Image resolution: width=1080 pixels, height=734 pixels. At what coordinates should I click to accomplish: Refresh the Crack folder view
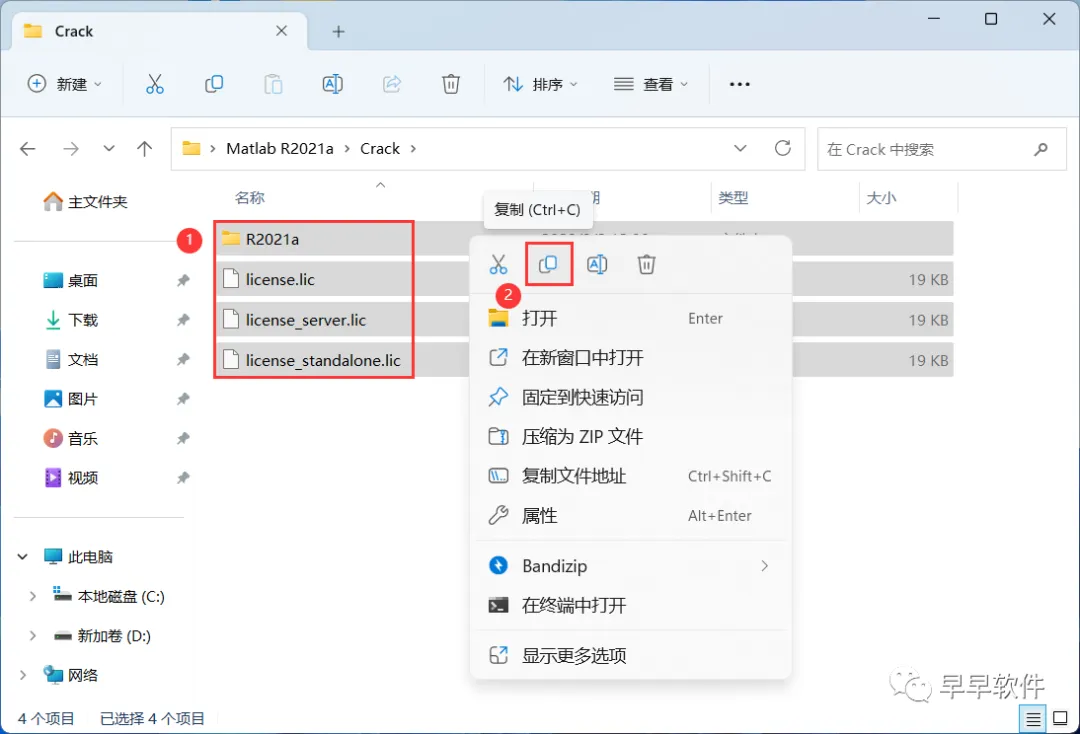(x=783, y=148)
